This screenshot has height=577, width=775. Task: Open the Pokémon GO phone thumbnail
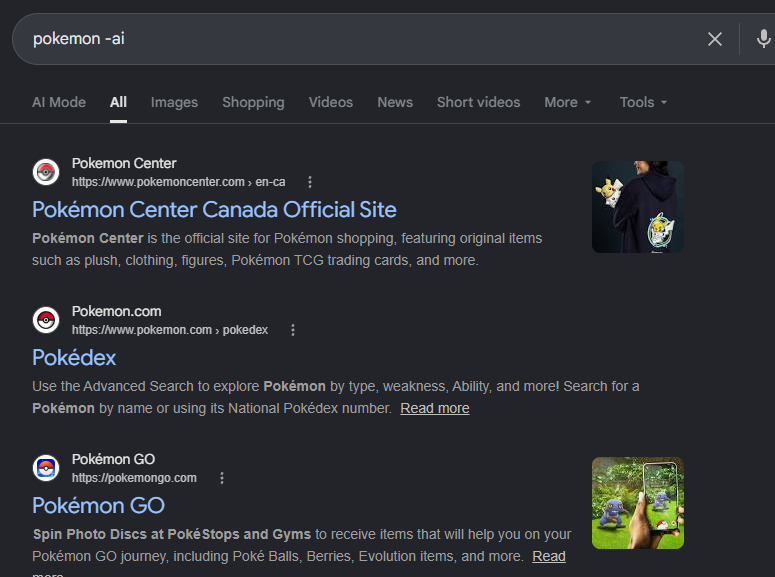point(638,503)
